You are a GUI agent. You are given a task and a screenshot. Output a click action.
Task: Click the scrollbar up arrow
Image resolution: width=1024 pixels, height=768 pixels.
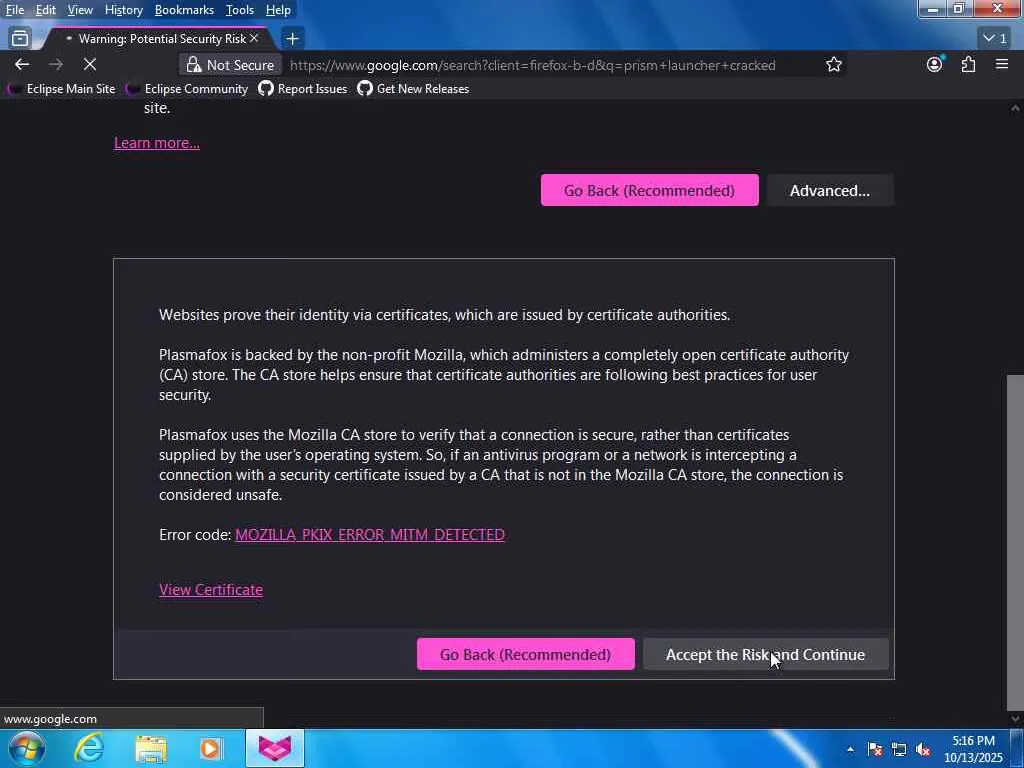click(1015, 108)
